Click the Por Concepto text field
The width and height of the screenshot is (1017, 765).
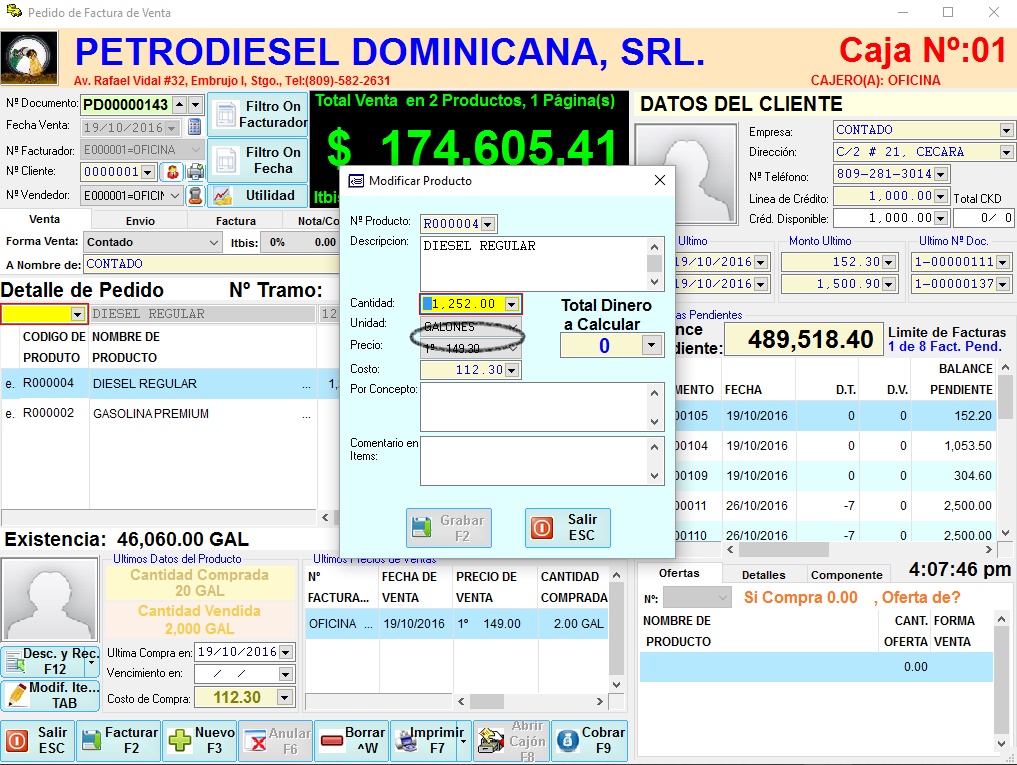point(533,407)
